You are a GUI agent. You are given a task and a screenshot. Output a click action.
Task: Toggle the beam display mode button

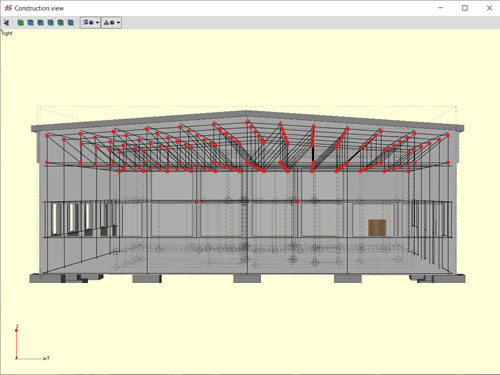[88, 23]
